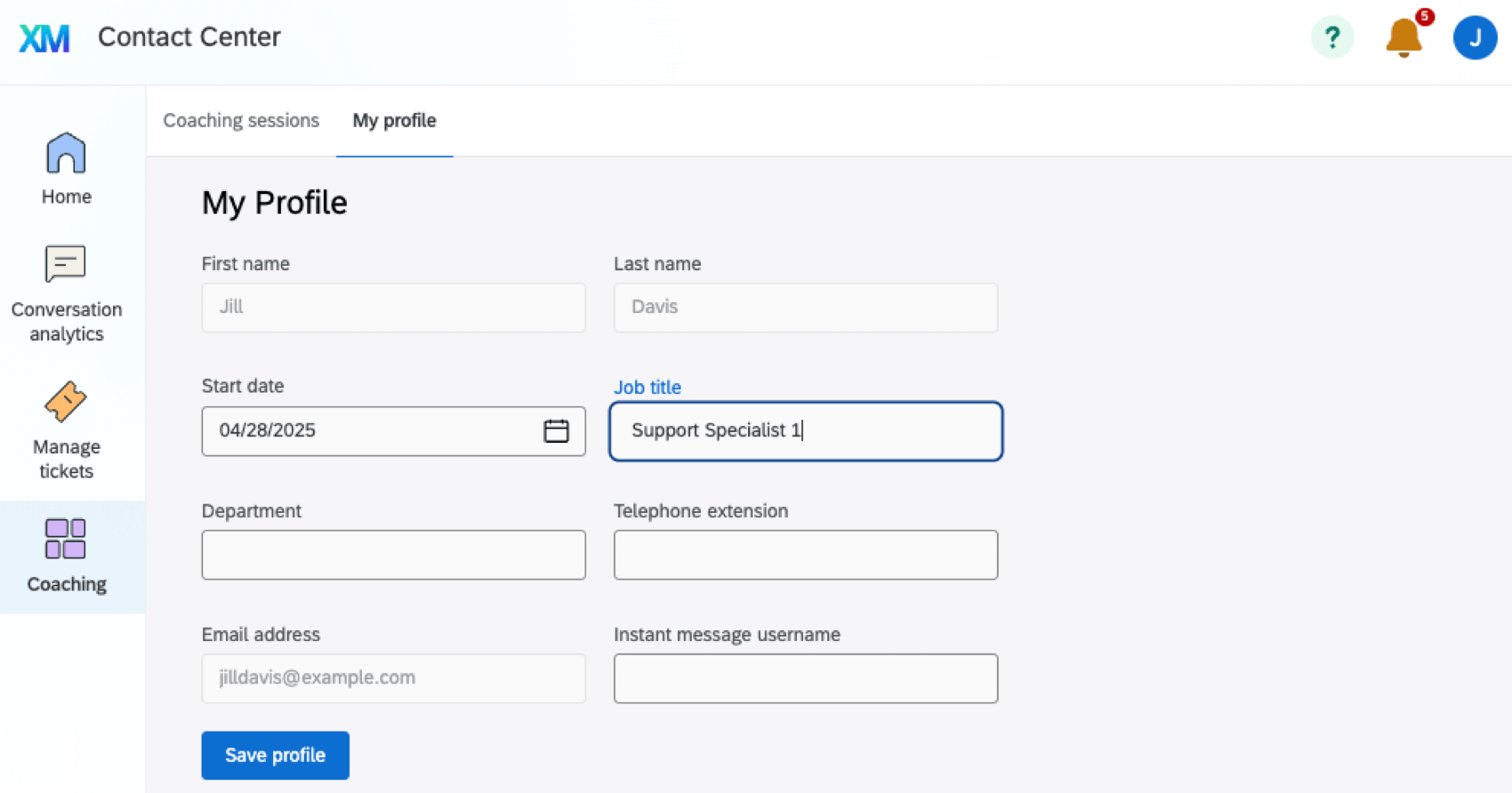1512x793 pixels.
Task: Open Conversation analytics section
Action: [x=67, y=294]
